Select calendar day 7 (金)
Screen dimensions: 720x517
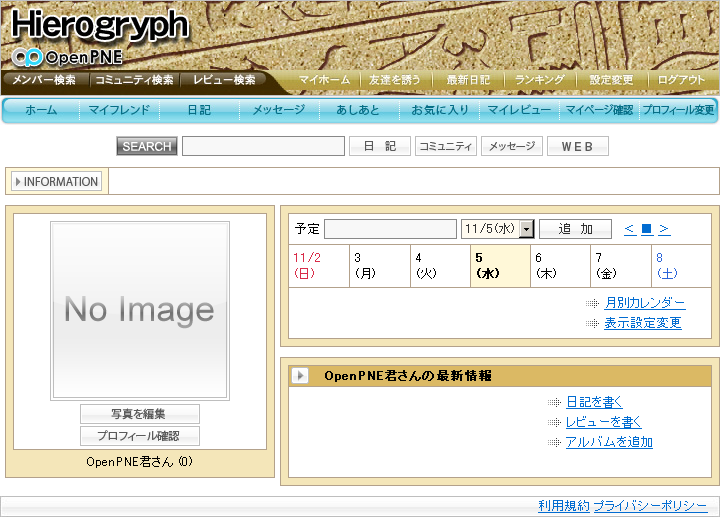[621, 266]
